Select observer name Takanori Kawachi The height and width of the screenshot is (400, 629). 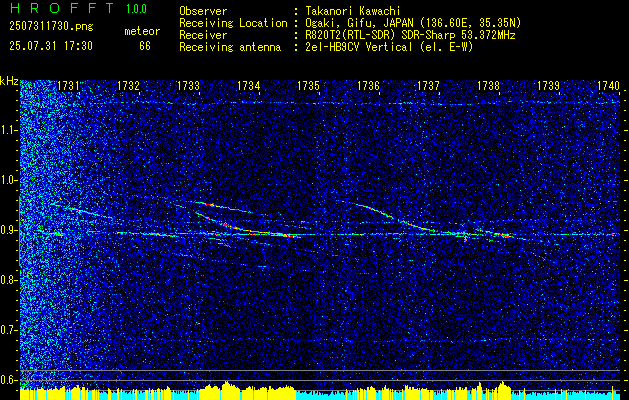(x=353, y=12)
